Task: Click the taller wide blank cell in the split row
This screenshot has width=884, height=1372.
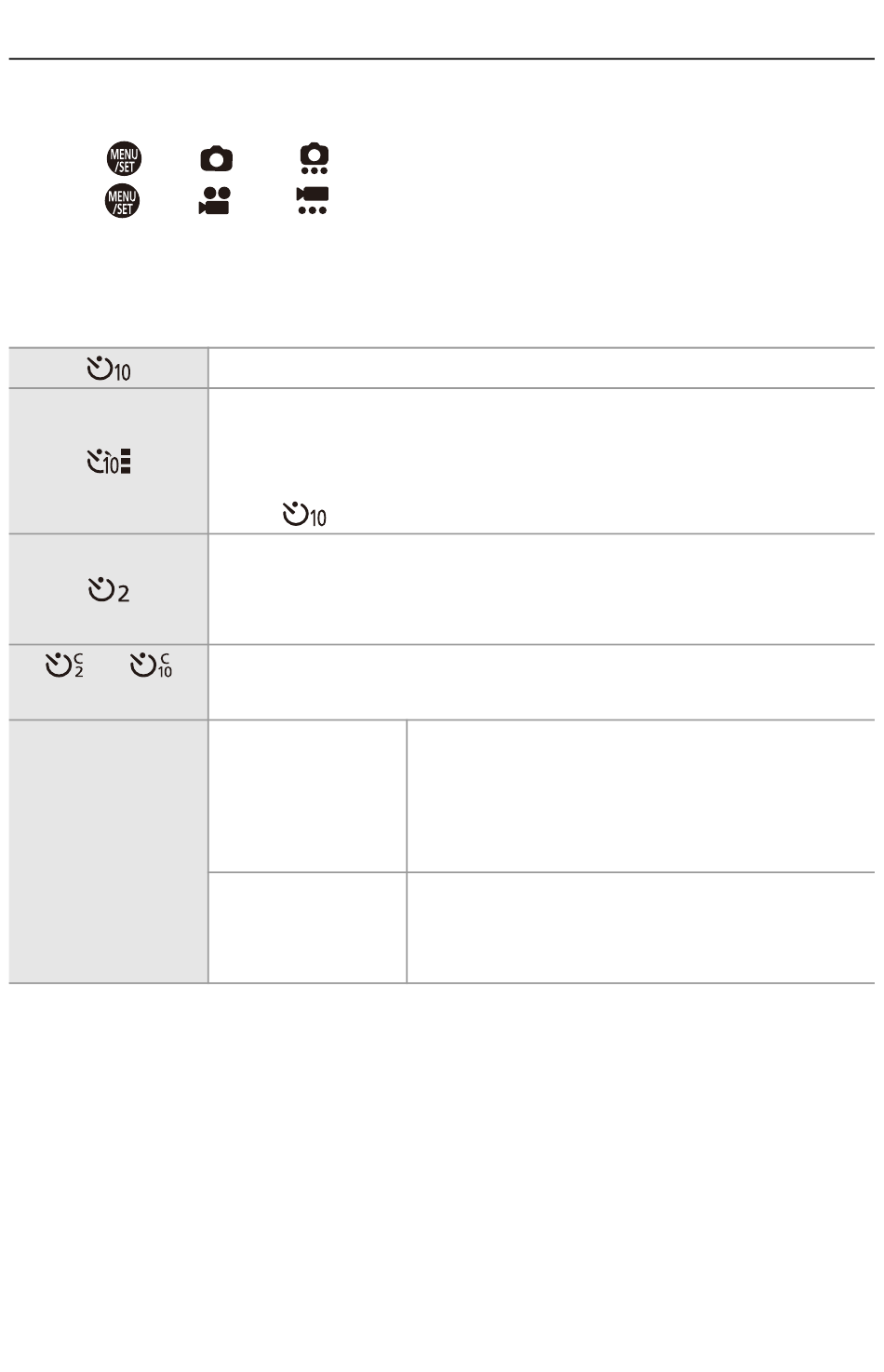Action: point(641,796)
